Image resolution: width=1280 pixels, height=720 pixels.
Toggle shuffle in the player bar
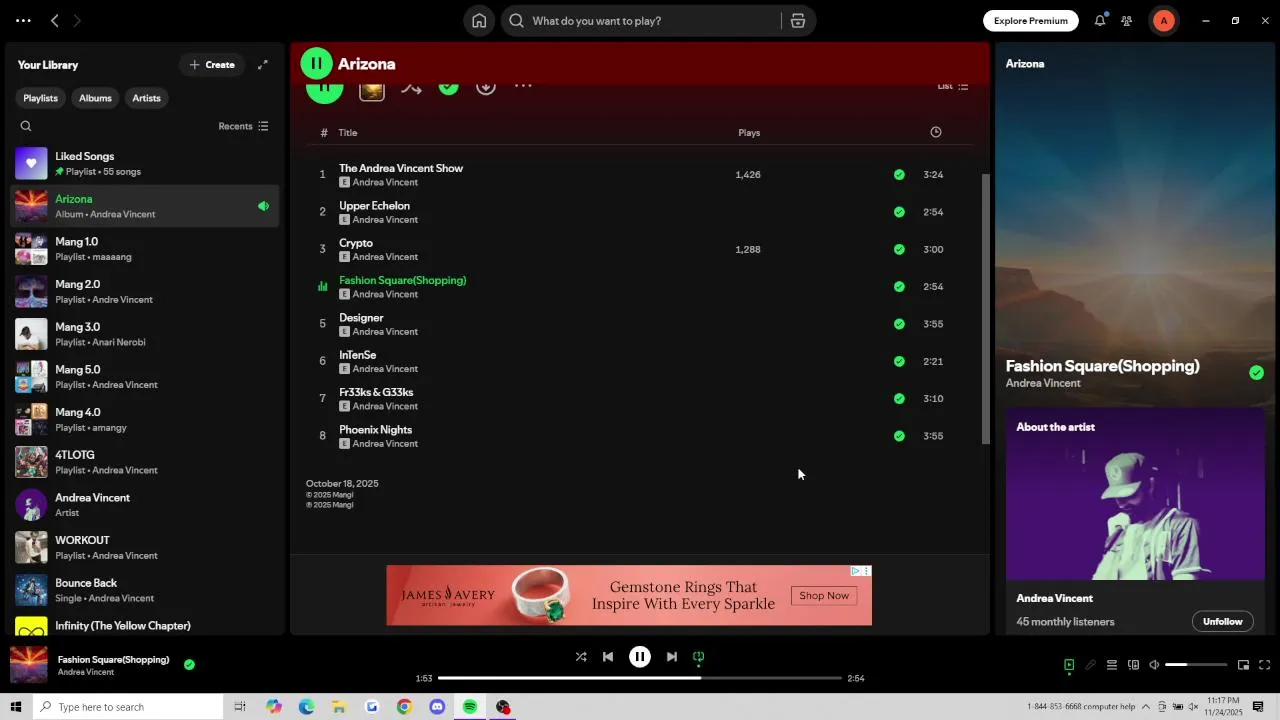[x=581, y=657]
